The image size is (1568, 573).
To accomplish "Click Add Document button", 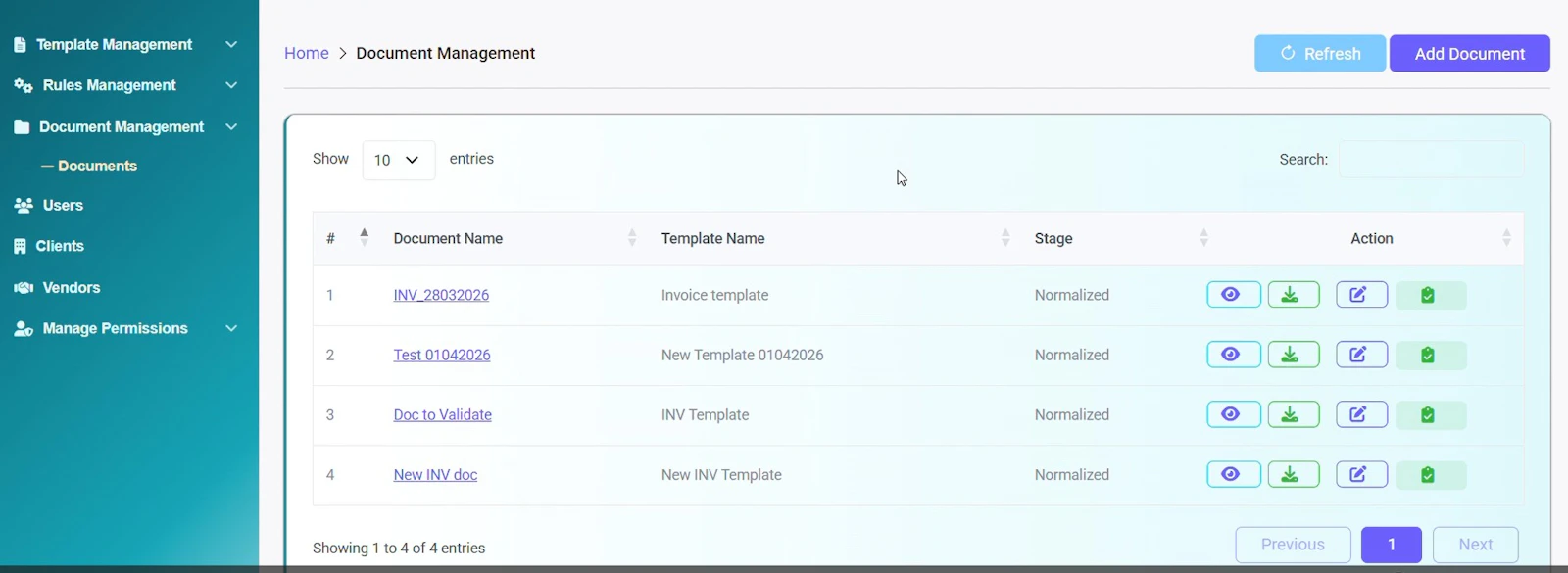I will click(x=1470, y=53).
